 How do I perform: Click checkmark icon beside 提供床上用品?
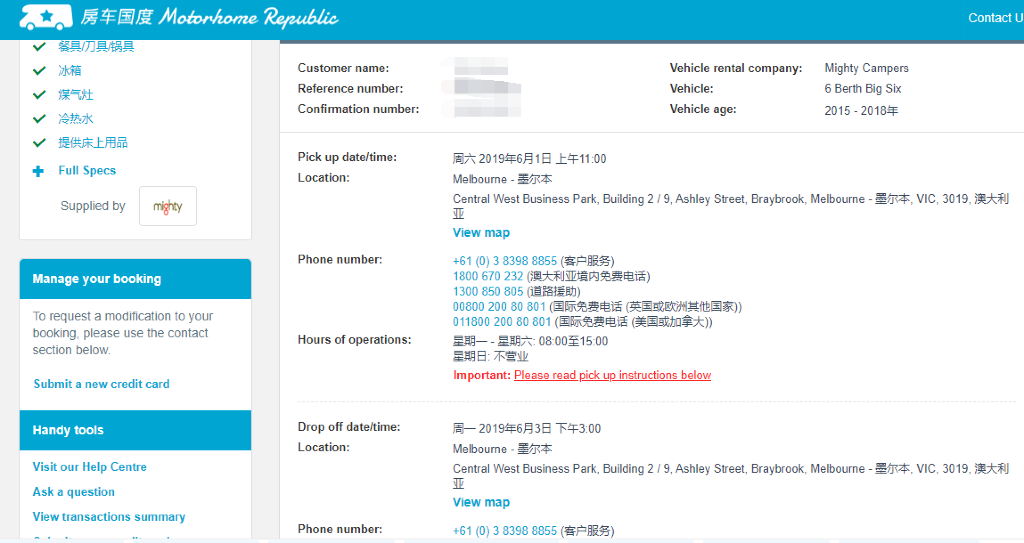tap(39, 143)
